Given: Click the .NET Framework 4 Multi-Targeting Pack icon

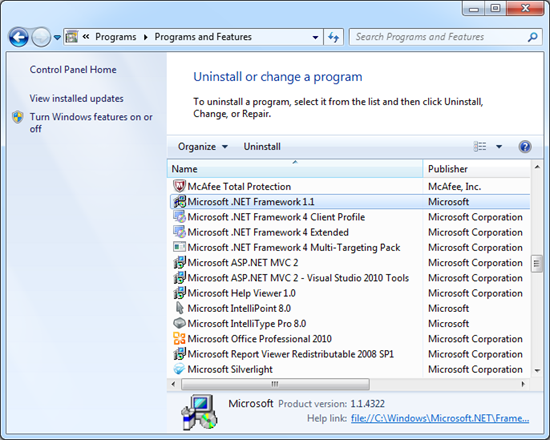Looking at the screenshot, I should 179,247.
